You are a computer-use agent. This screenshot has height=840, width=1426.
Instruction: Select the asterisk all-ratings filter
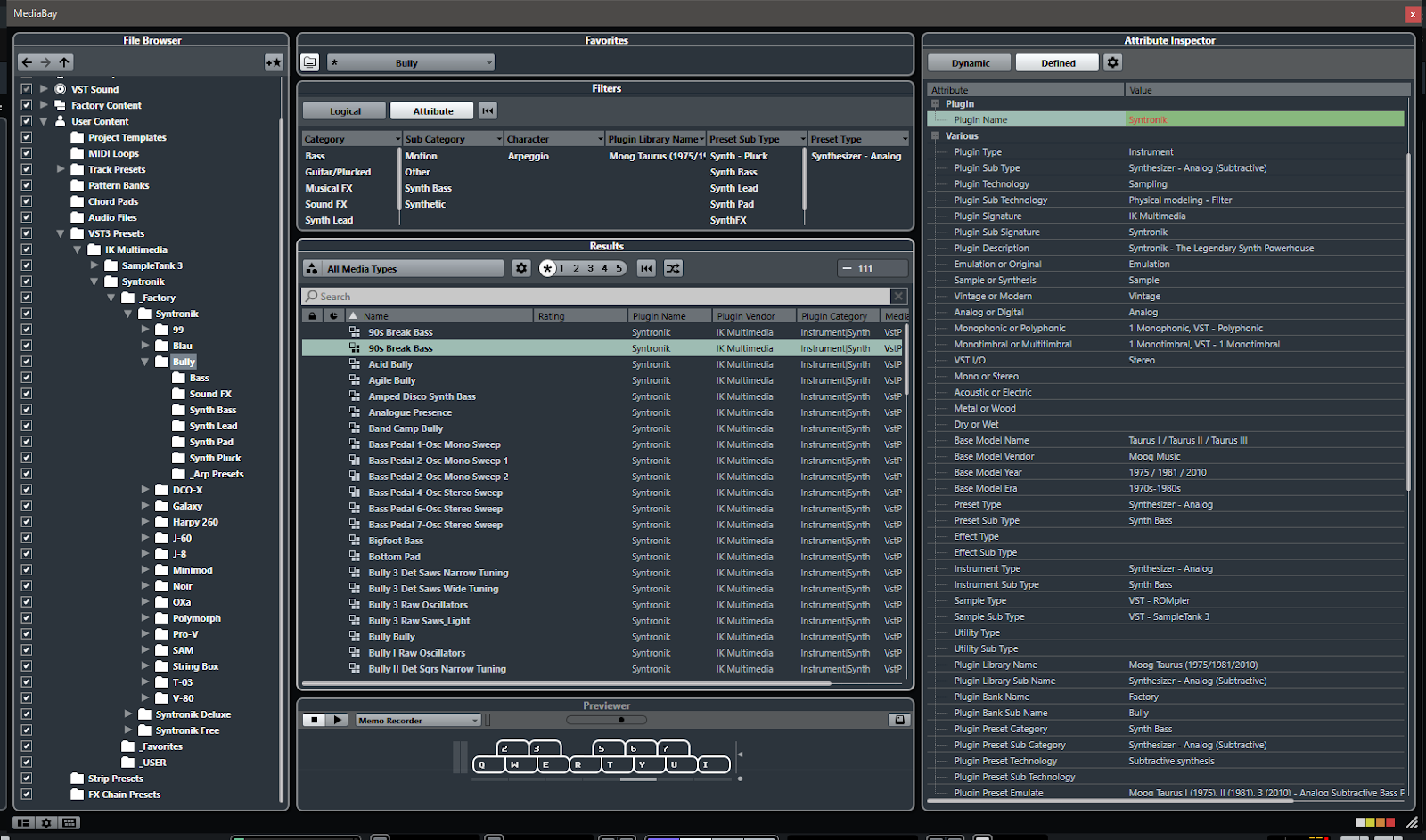point(547,268)
